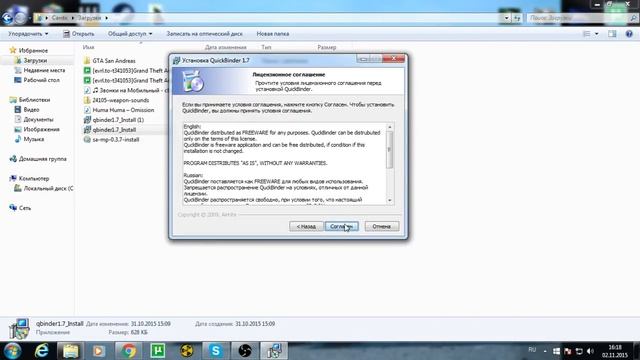Click the Explorer back navigation arrow

pyautogui.click(x=7, y=18)
